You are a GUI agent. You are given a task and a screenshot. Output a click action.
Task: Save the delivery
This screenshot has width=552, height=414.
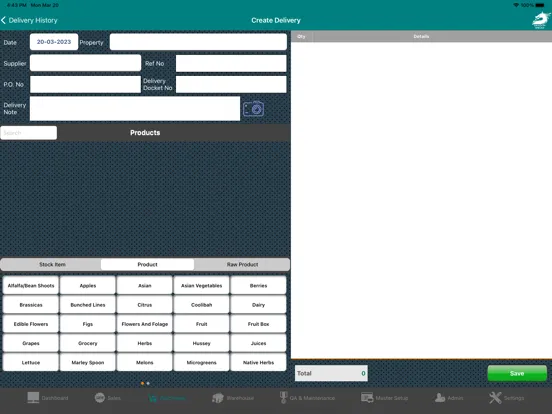coord(517,373)
